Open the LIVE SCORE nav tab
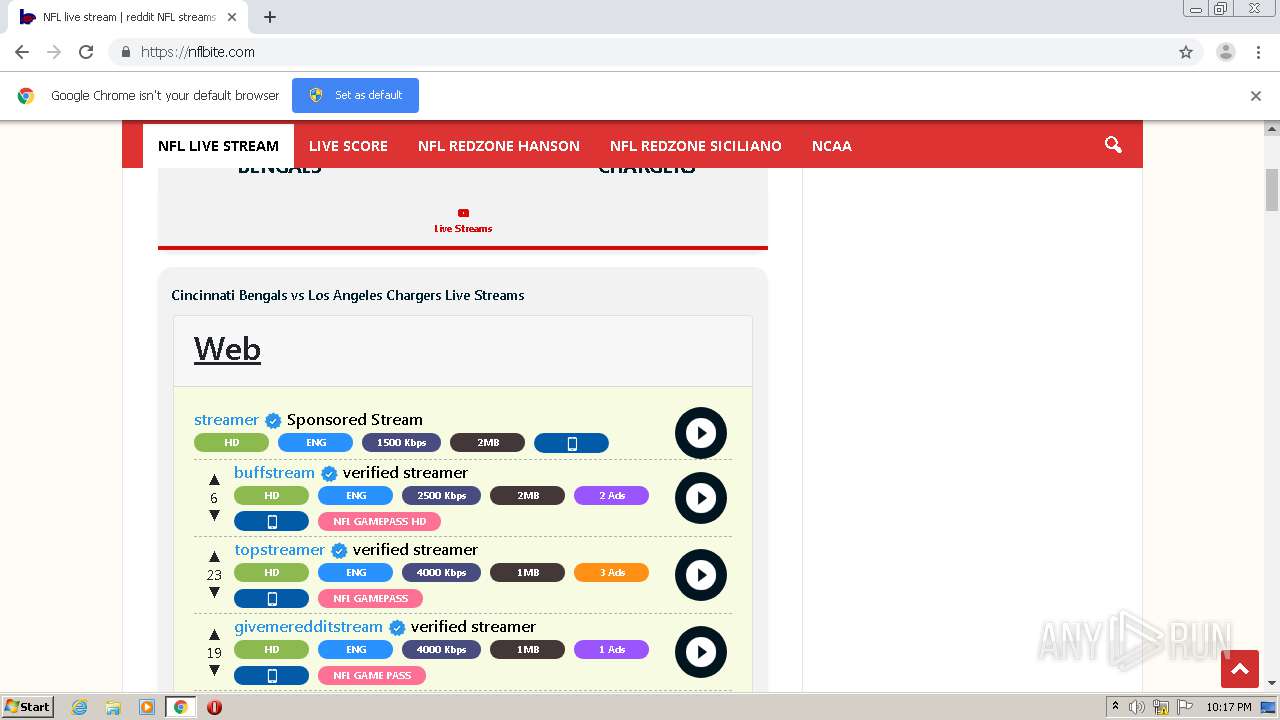1280x720 pixels. pos(348,146)
